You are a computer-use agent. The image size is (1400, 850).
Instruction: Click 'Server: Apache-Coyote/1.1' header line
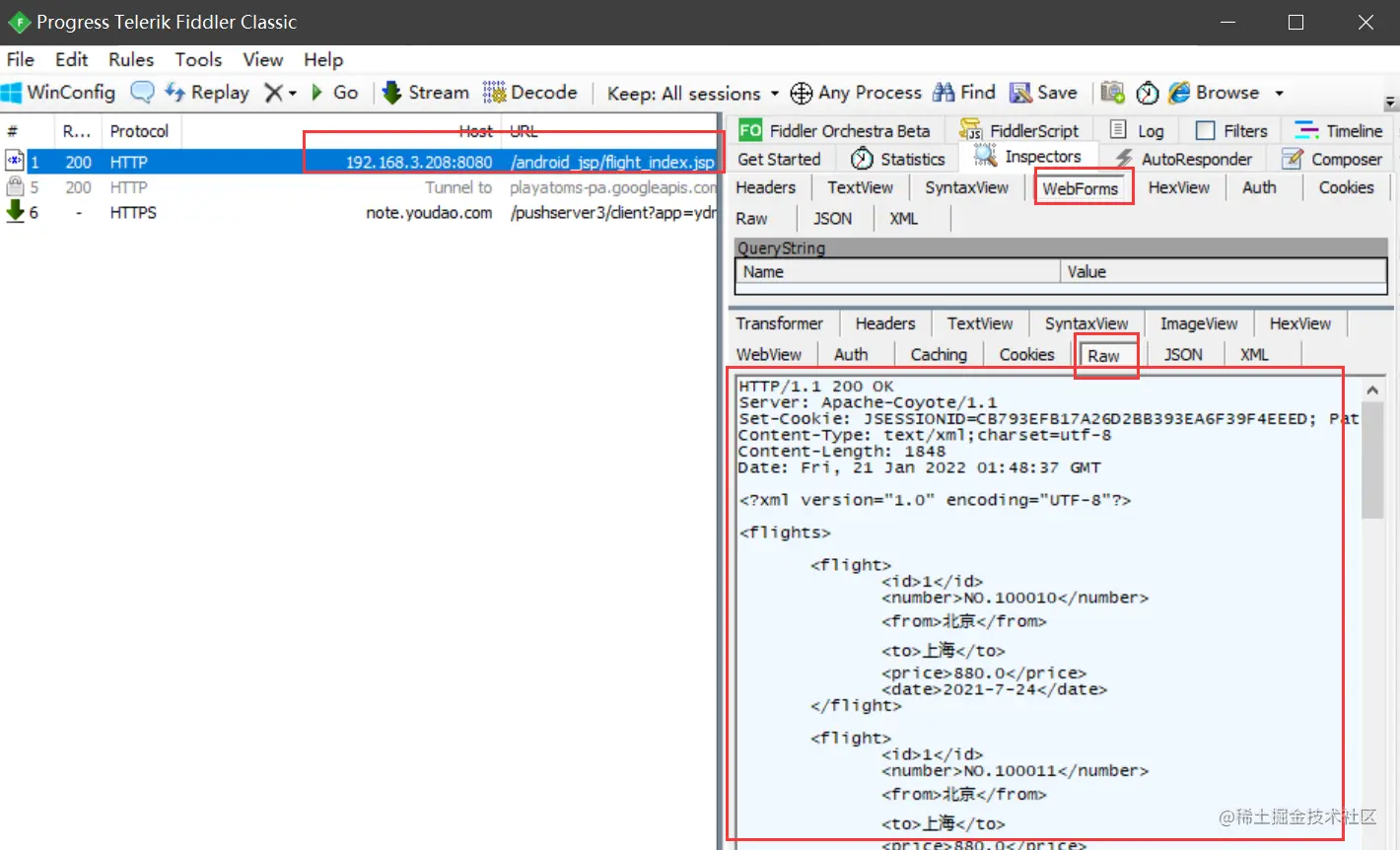tap(868, 402)
